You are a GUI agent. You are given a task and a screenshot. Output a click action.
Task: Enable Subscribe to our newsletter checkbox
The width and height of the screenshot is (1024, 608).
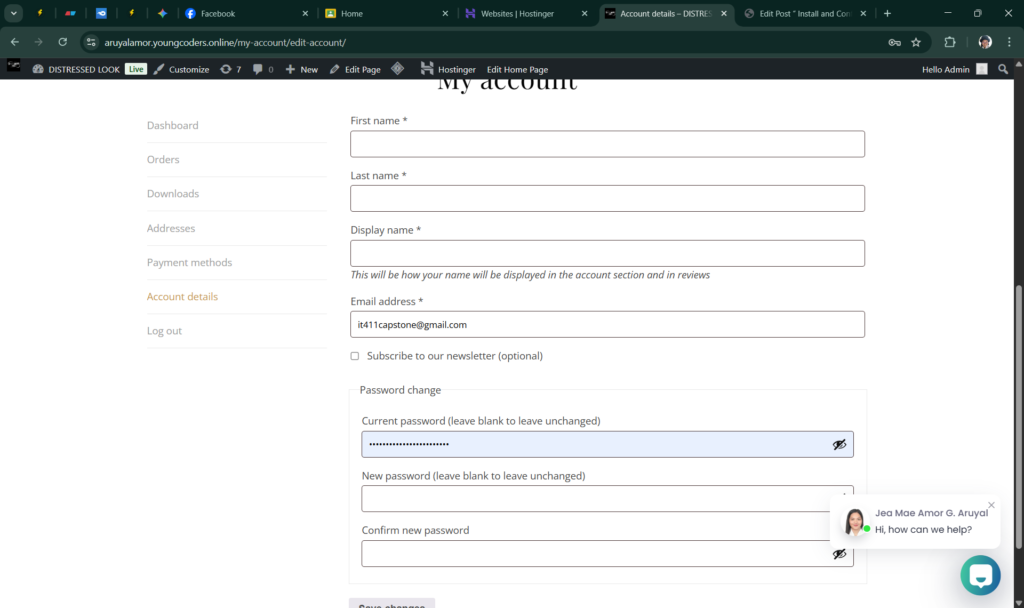tap(355, 356)
